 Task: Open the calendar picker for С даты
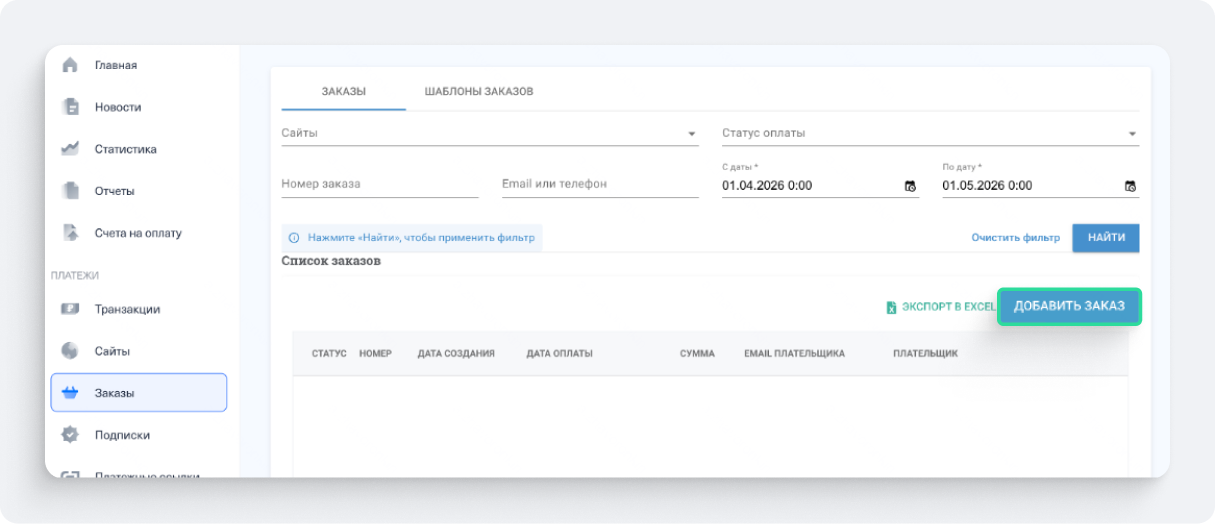point(910,186)
